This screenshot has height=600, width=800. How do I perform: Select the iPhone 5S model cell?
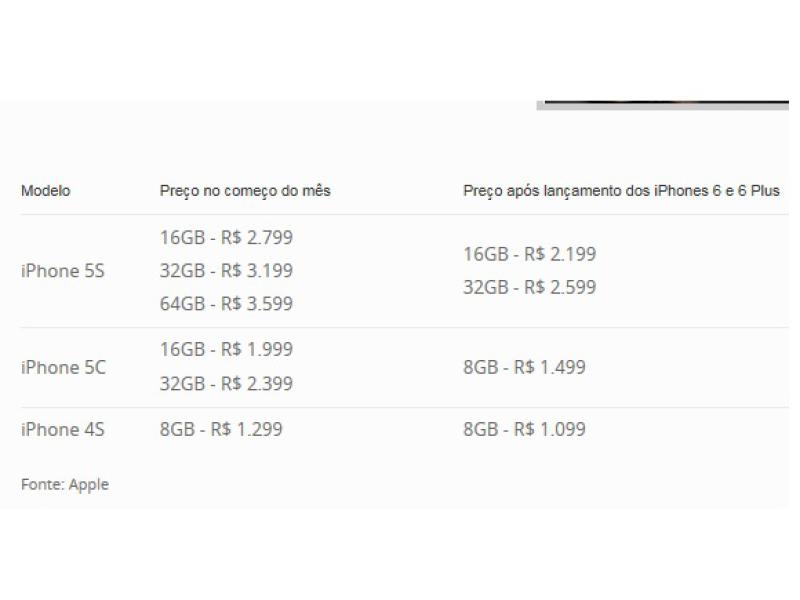click(63, 270)
